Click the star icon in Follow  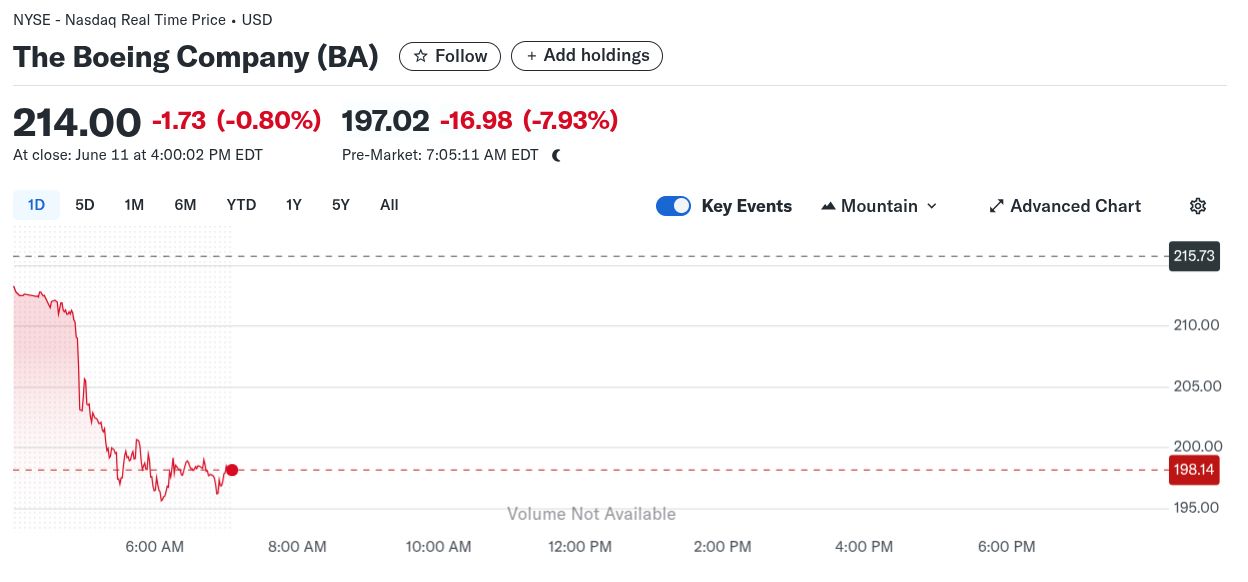click(421, 56)
